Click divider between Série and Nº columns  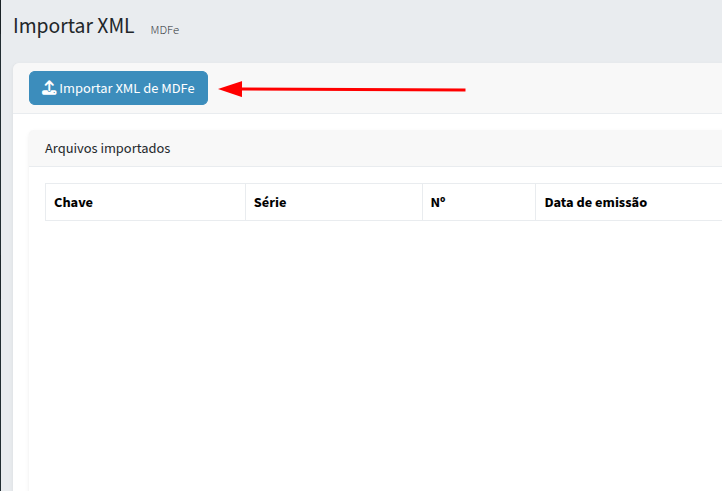tap(422, 202)
